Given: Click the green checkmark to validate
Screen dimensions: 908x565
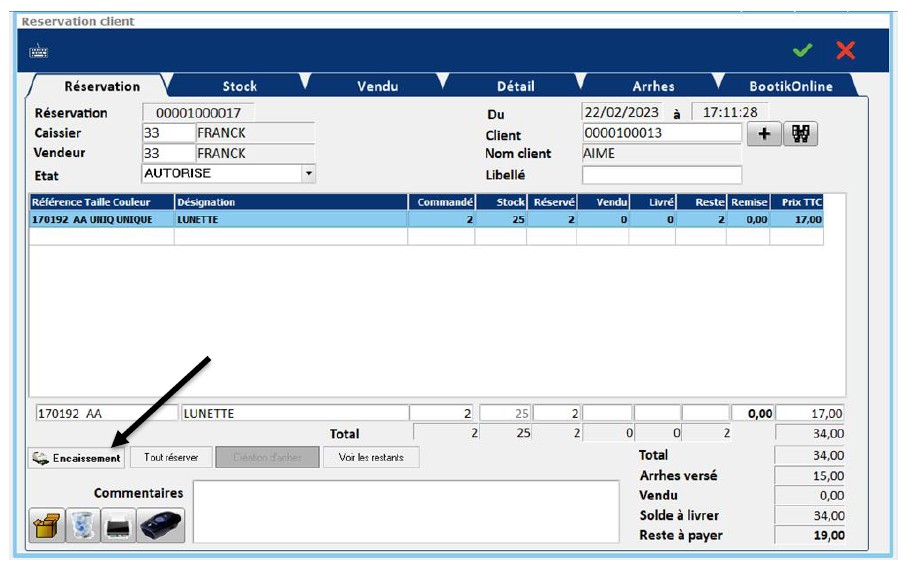Looking at the screenshot, I should (x=801, y=50).
